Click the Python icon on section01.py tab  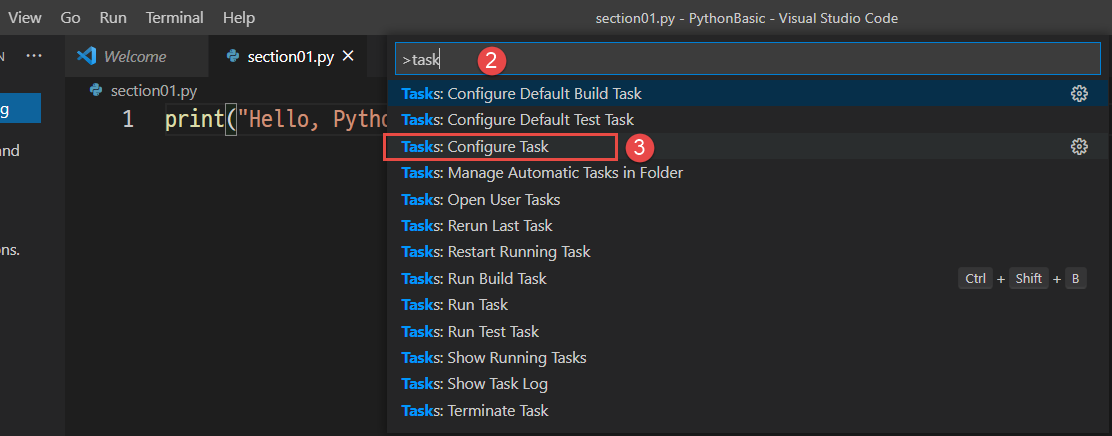coord(232,57)
